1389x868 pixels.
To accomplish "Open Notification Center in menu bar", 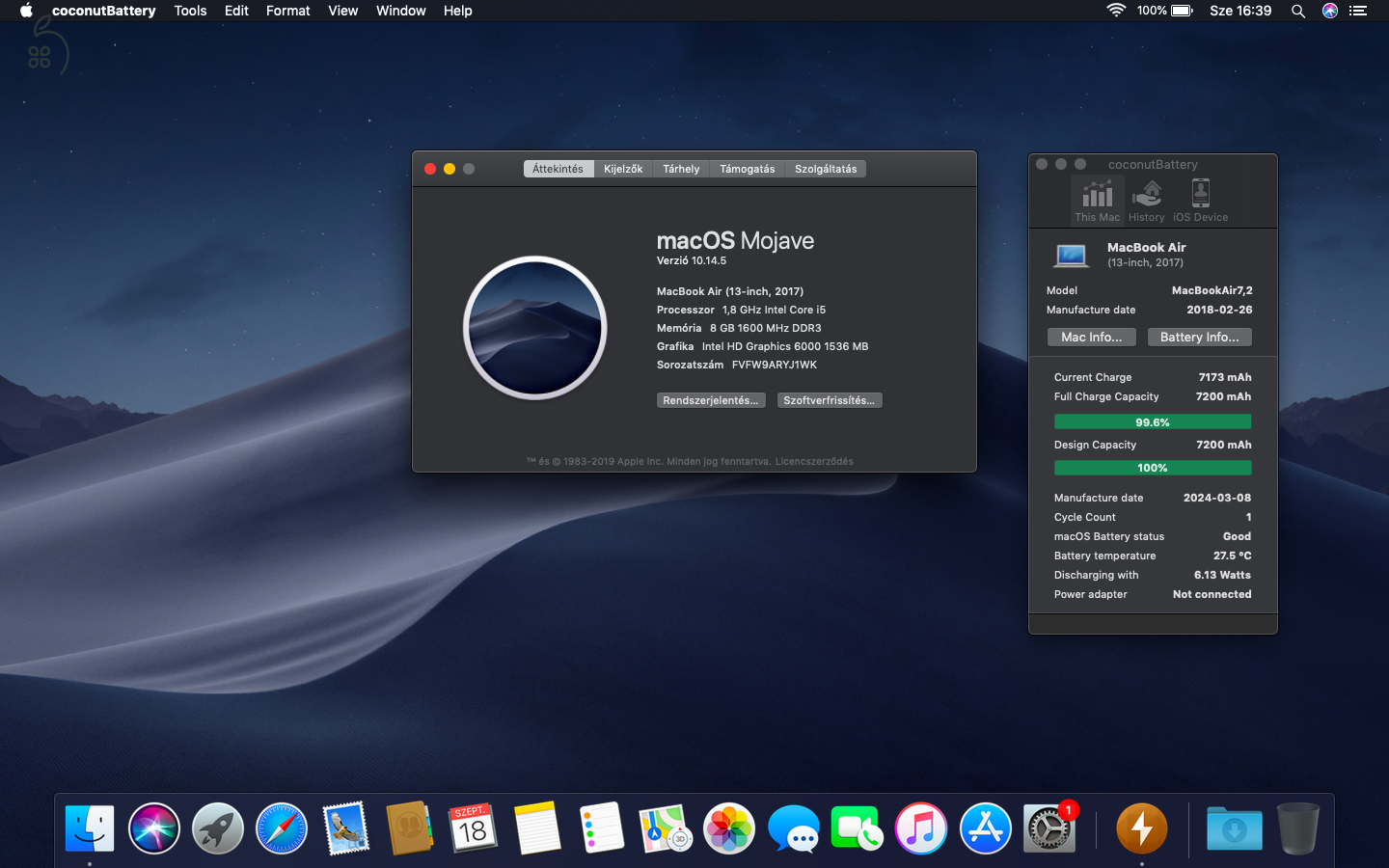I will [1358, 11].
